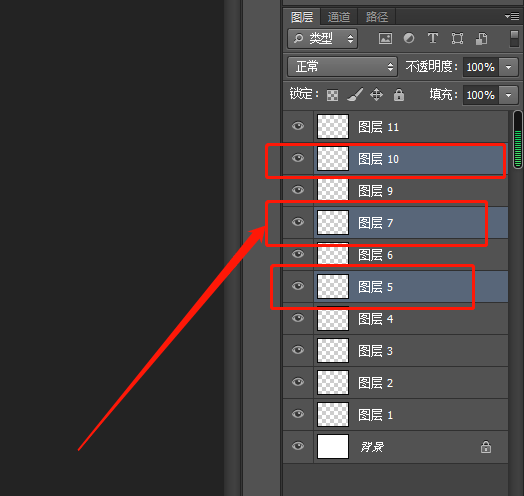Switch to the 路径 tab
Viewport: 524px width, 496px height.
coord(377,17)
